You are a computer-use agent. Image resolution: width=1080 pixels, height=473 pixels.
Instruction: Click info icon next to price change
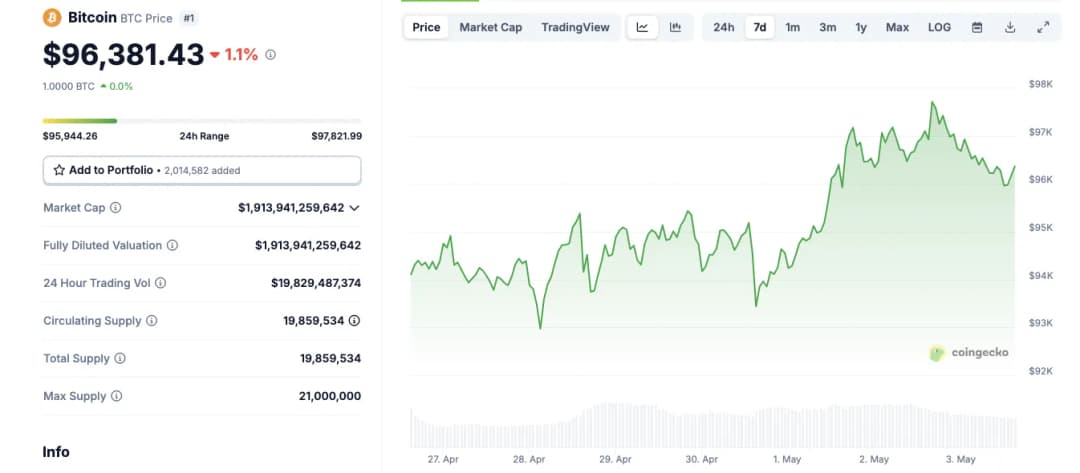[271, 55]
